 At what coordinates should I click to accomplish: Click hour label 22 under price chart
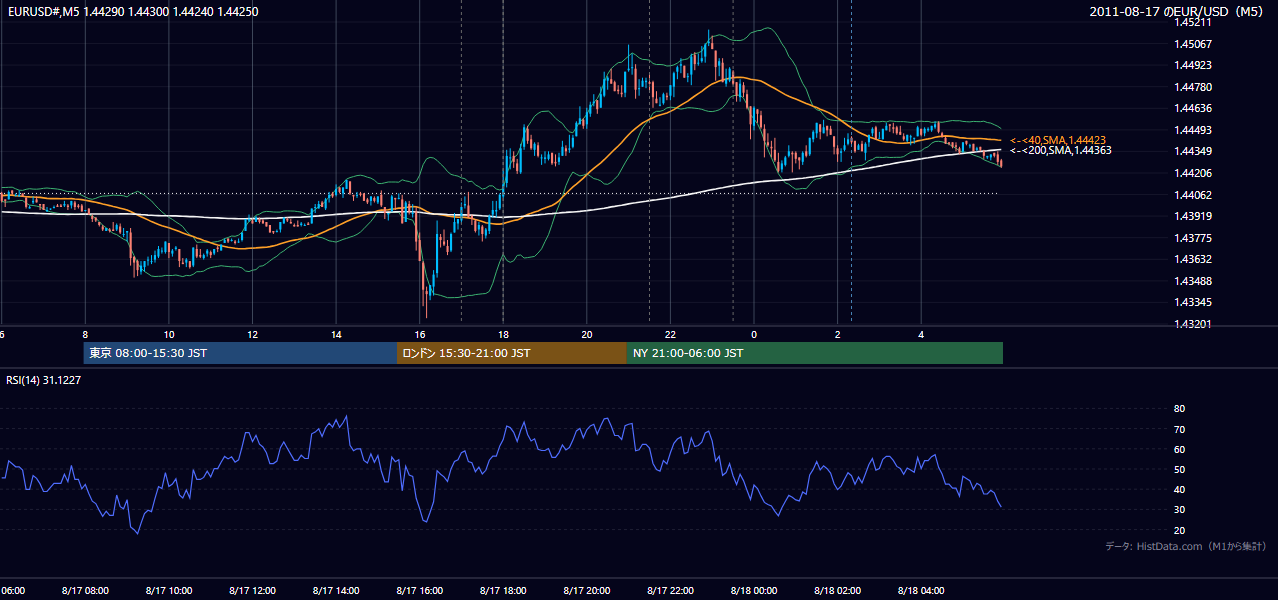(671, 334)
